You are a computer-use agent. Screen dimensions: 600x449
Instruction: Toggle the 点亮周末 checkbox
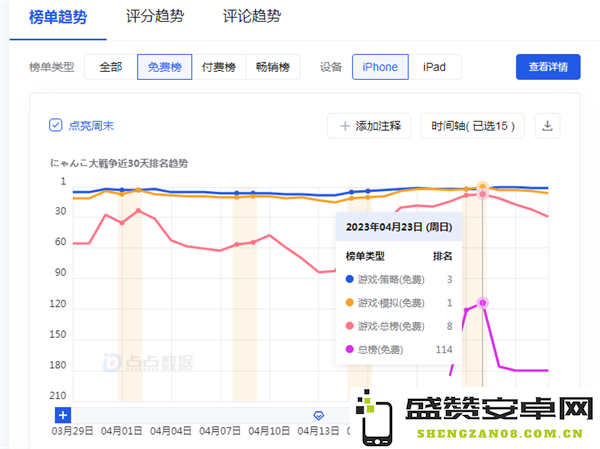55,125
